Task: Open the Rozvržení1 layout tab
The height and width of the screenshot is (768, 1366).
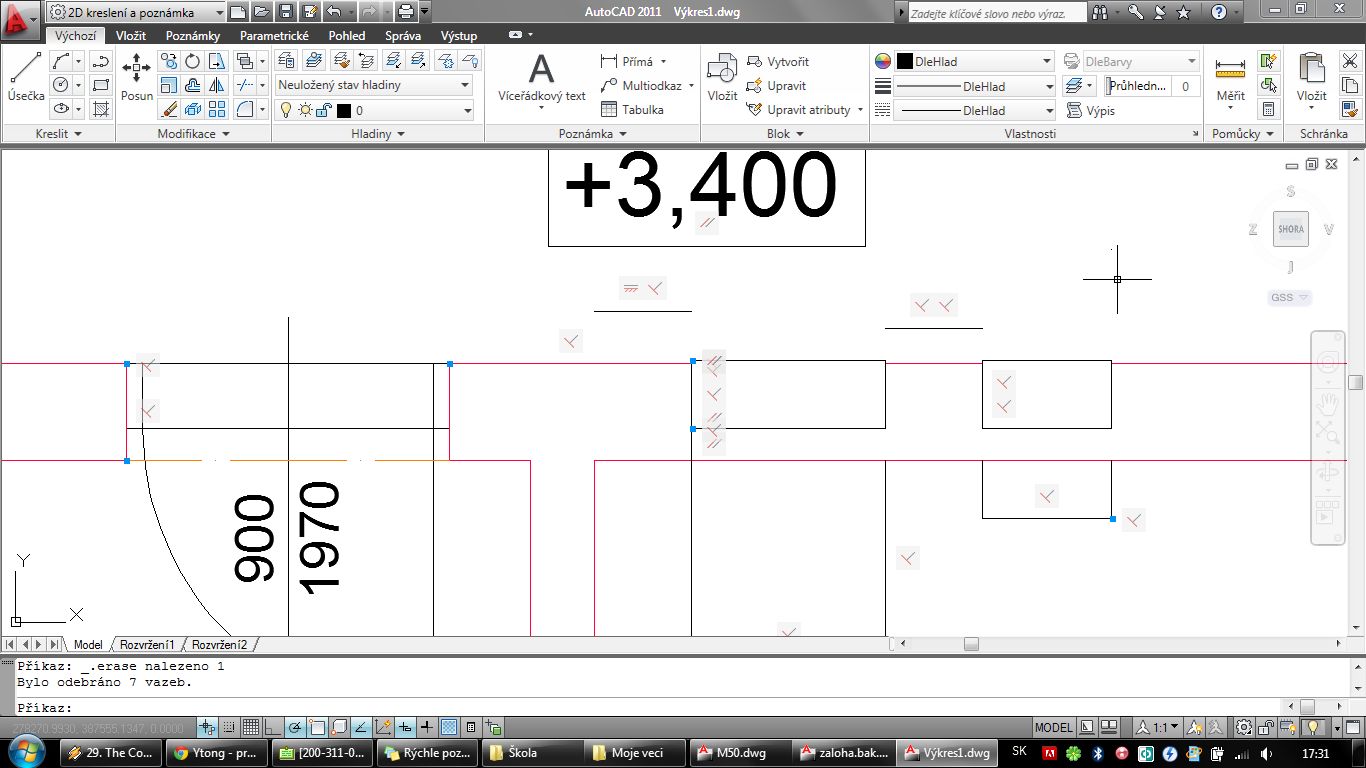Action: (x=147, y=645)
